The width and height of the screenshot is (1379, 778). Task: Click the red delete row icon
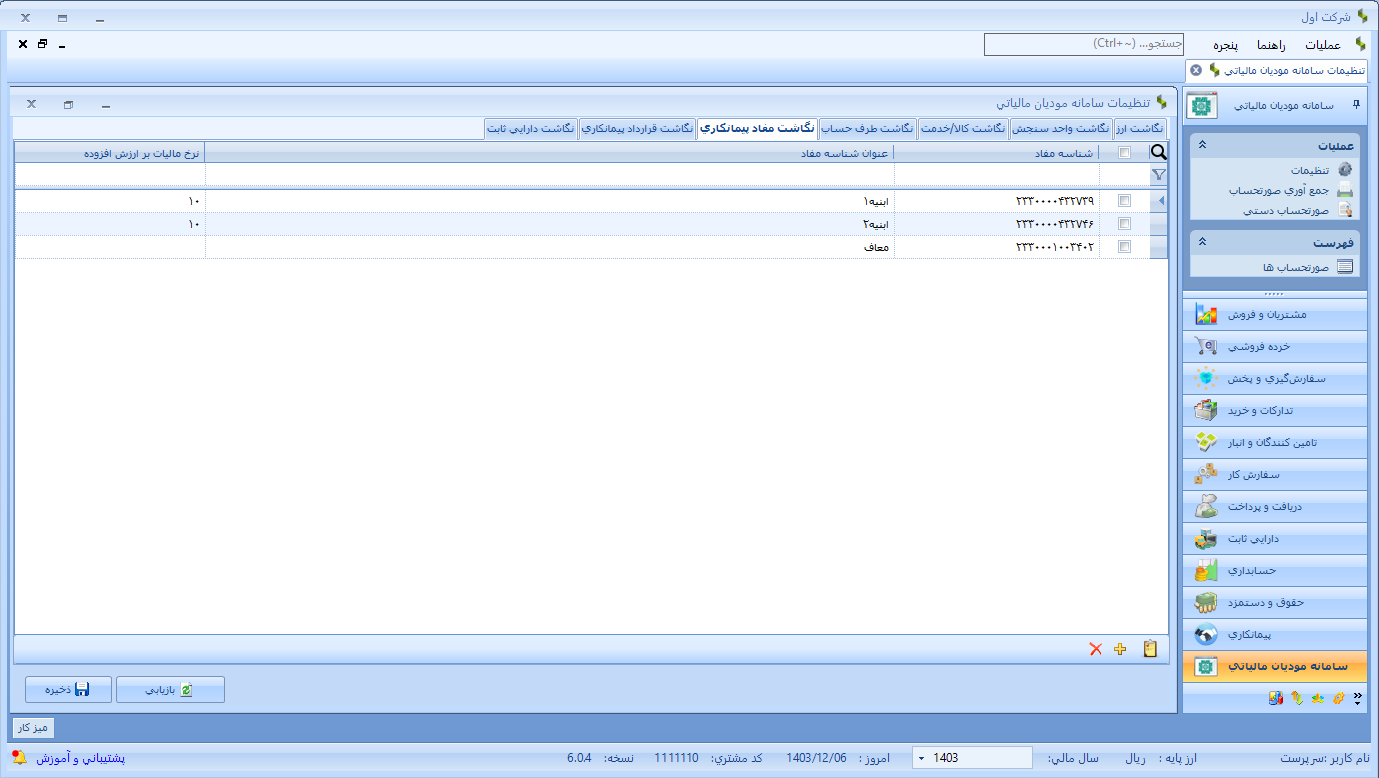pyautogui.click(x=1095, y=649)
